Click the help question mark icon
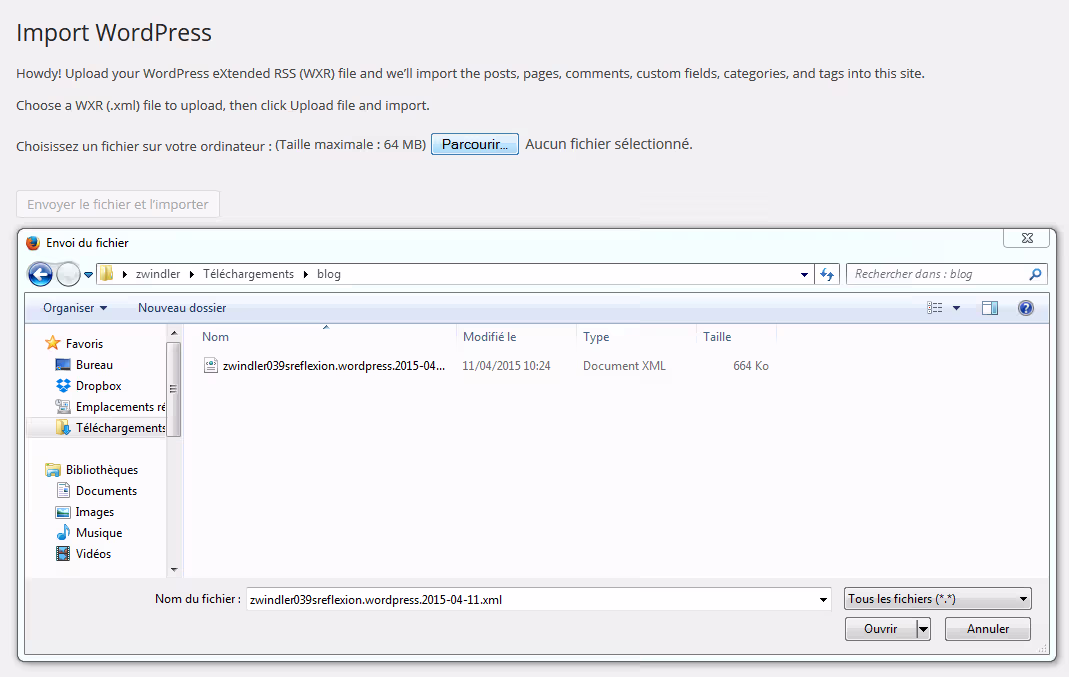The image size is (1069, 677). [1025, 308]
